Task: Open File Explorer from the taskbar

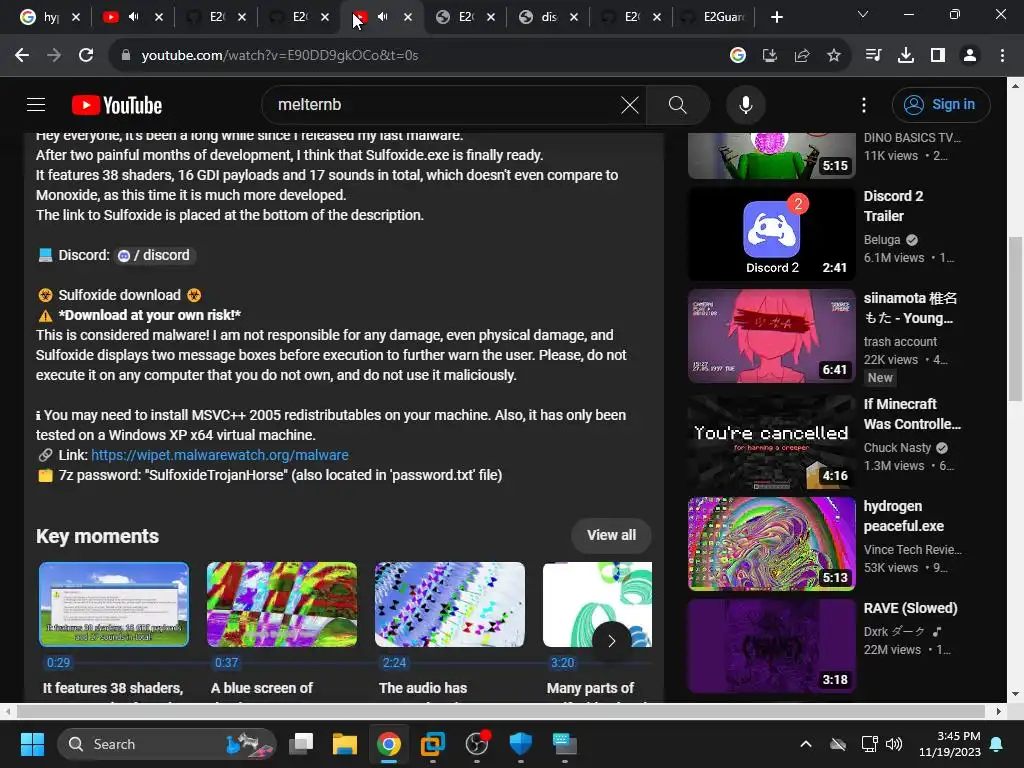Action: coord(344,744)
